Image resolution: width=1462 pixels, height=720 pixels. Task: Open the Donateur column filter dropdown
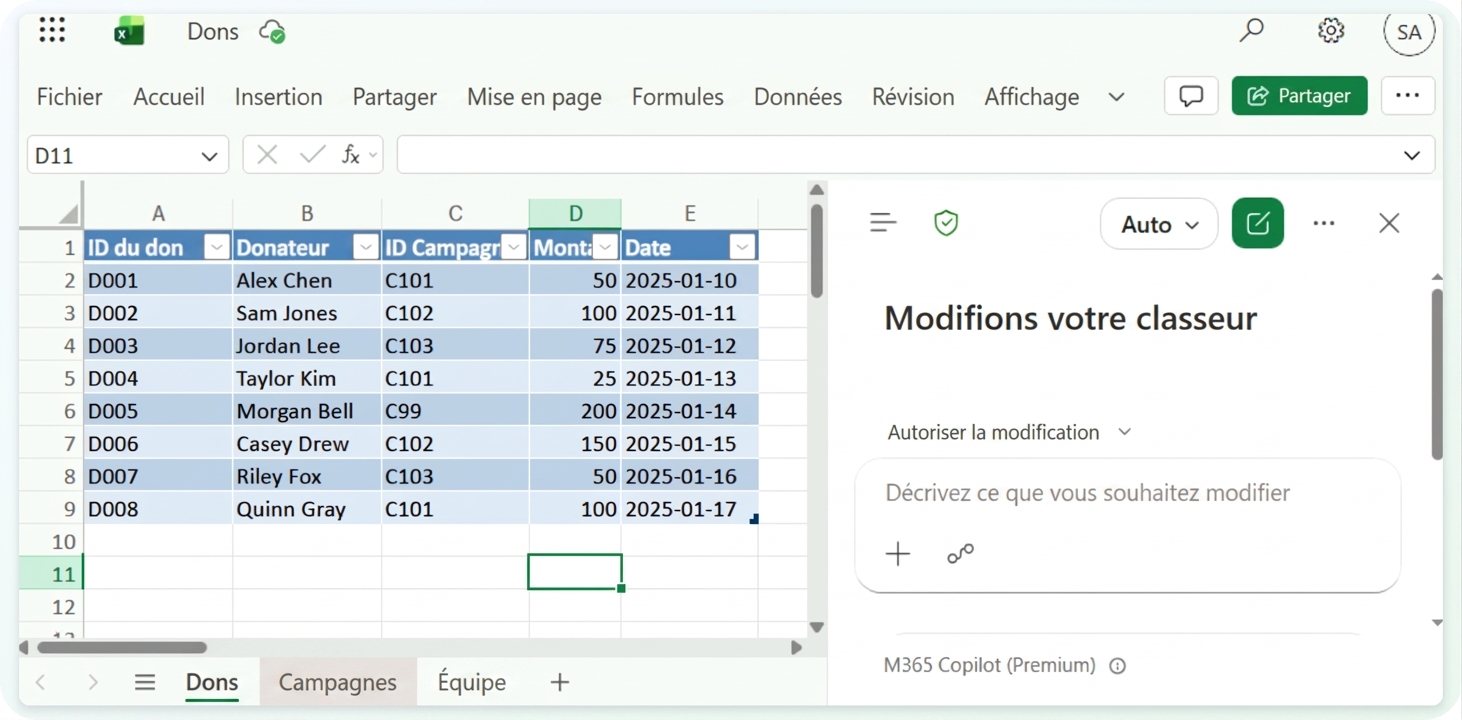click(366, 247)
